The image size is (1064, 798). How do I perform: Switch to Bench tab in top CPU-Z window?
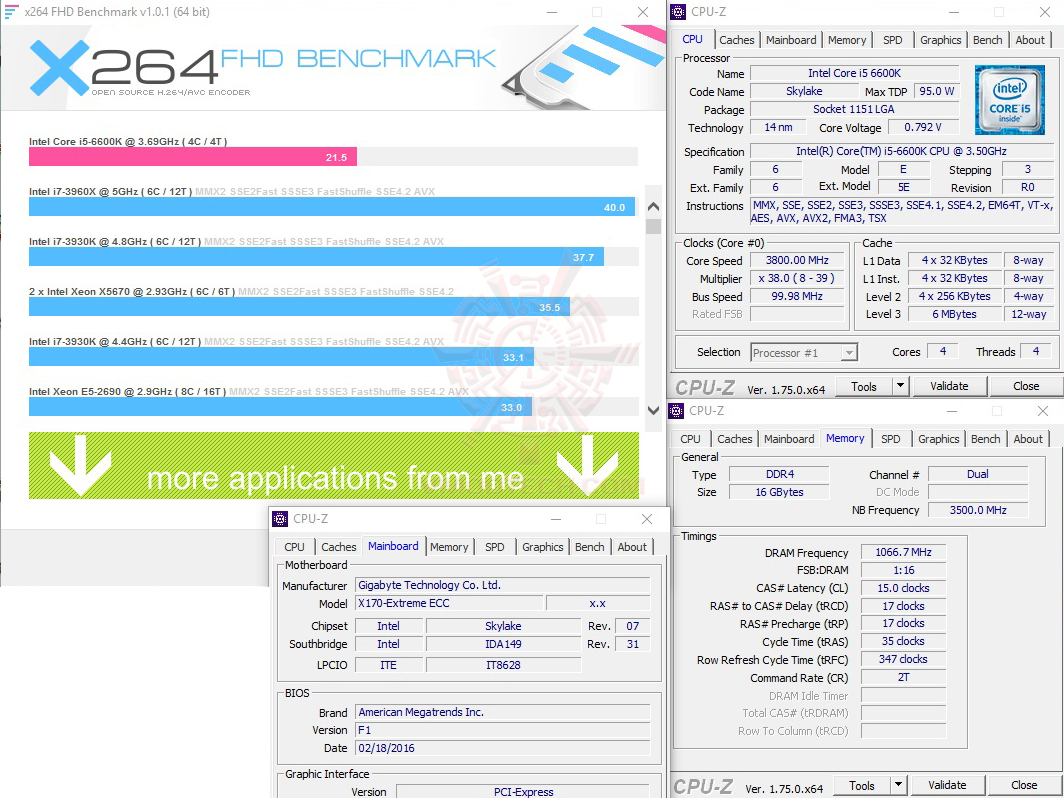(x=987, y=40)
